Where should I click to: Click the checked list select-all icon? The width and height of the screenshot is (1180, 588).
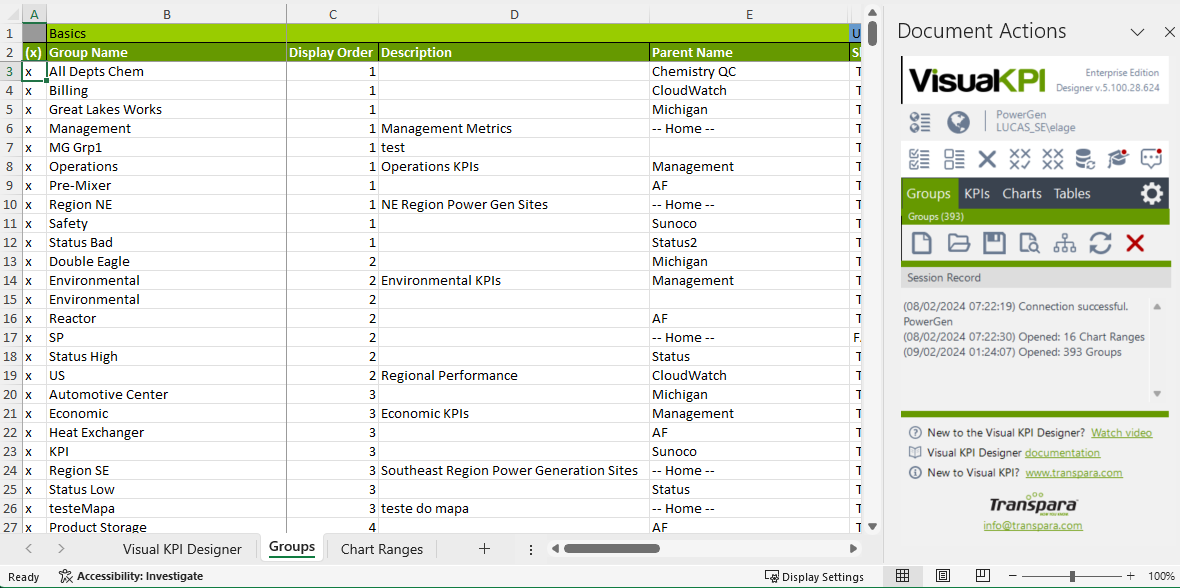pos(919,158)
